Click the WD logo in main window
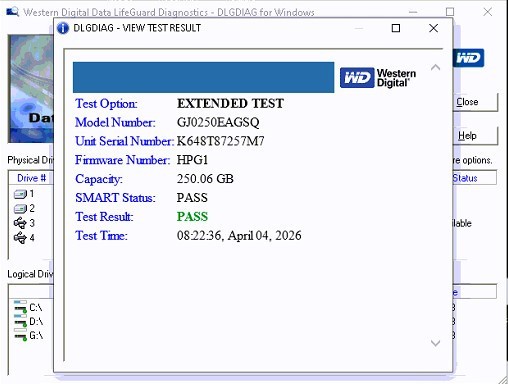This screenshot has height=384, width=508. (468, 58)
